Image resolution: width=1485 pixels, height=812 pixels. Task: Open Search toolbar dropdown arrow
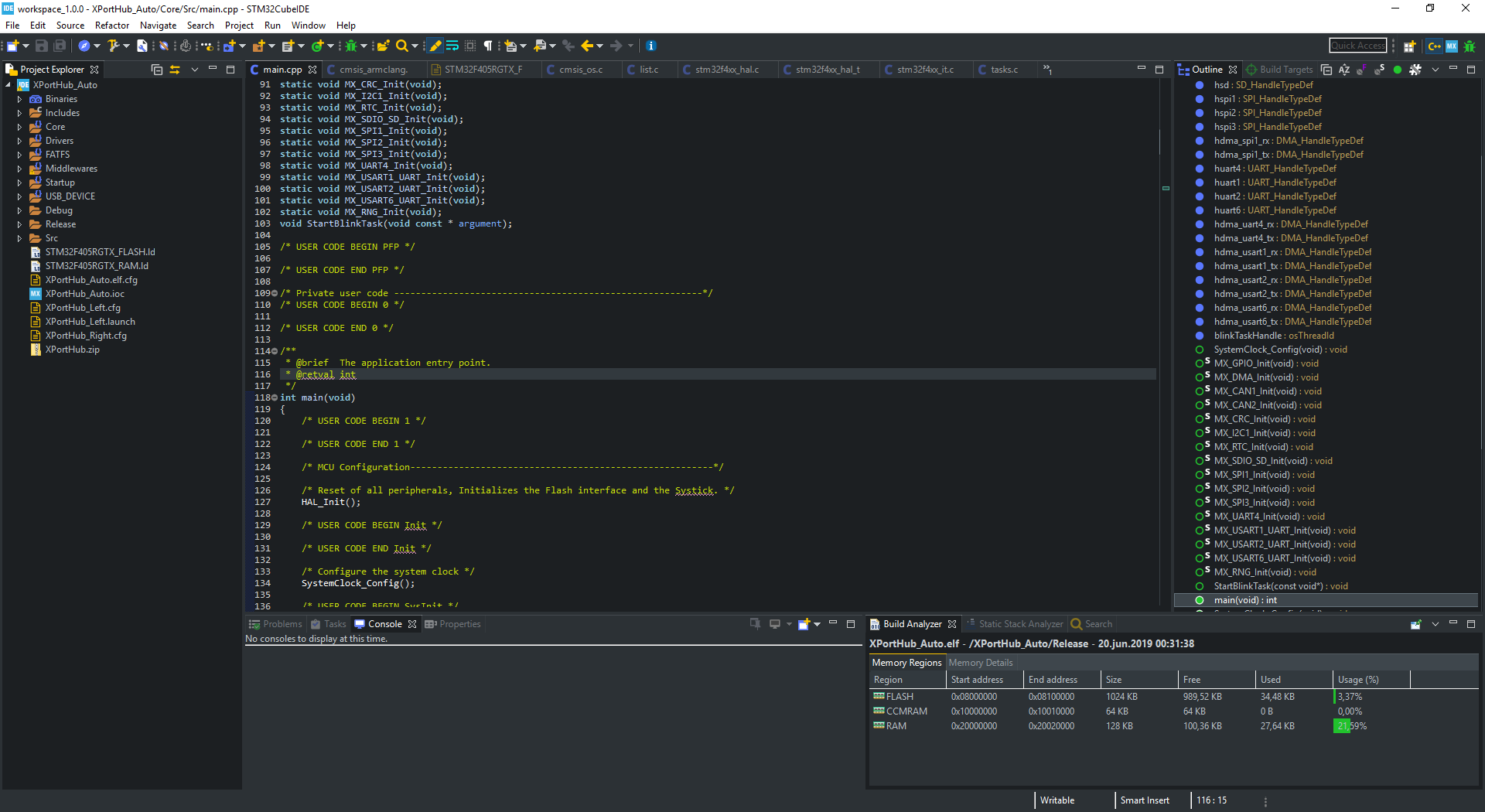415,46
